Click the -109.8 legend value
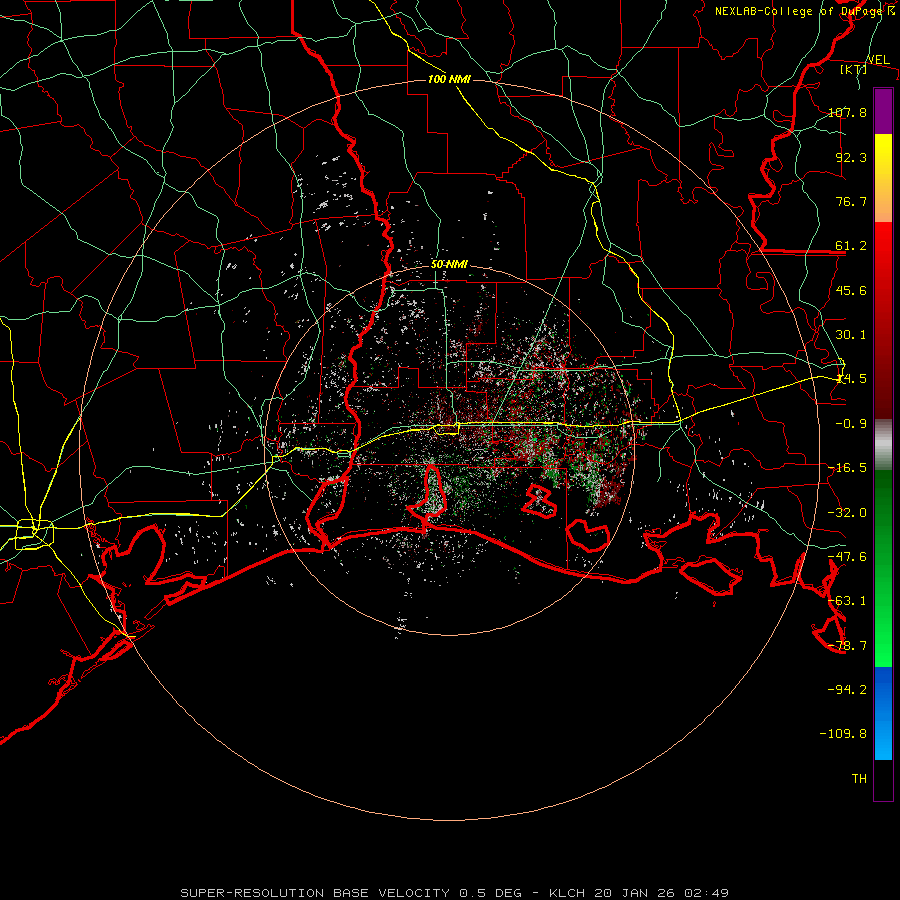The image size is (900, 900). 843,734
